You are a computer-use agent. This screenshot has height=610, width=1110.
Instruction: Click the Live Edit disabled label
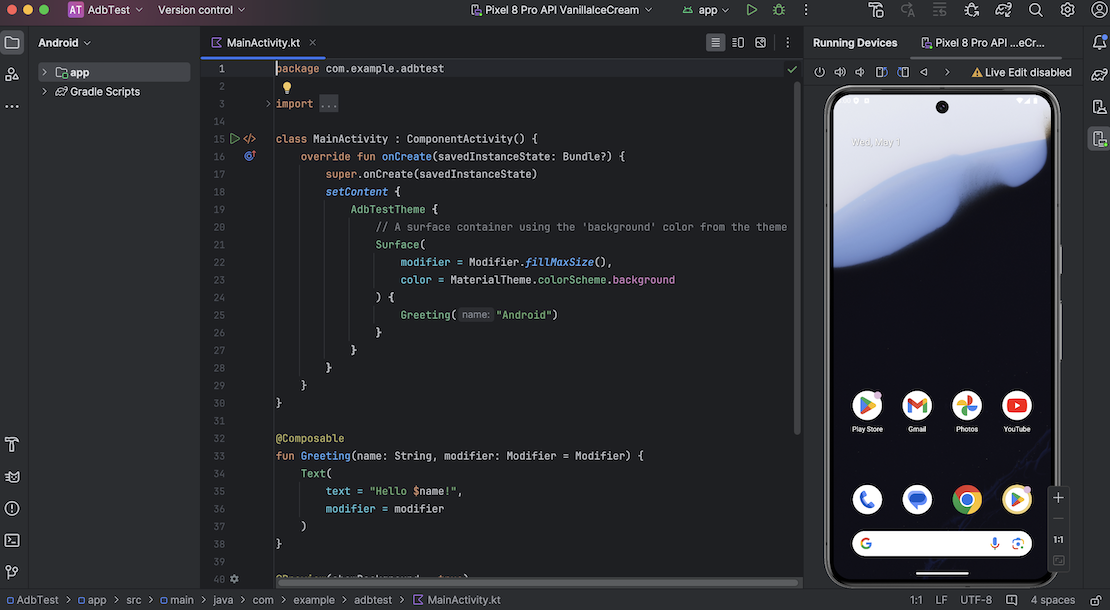pyautogui.click(x=1021, y=72)
